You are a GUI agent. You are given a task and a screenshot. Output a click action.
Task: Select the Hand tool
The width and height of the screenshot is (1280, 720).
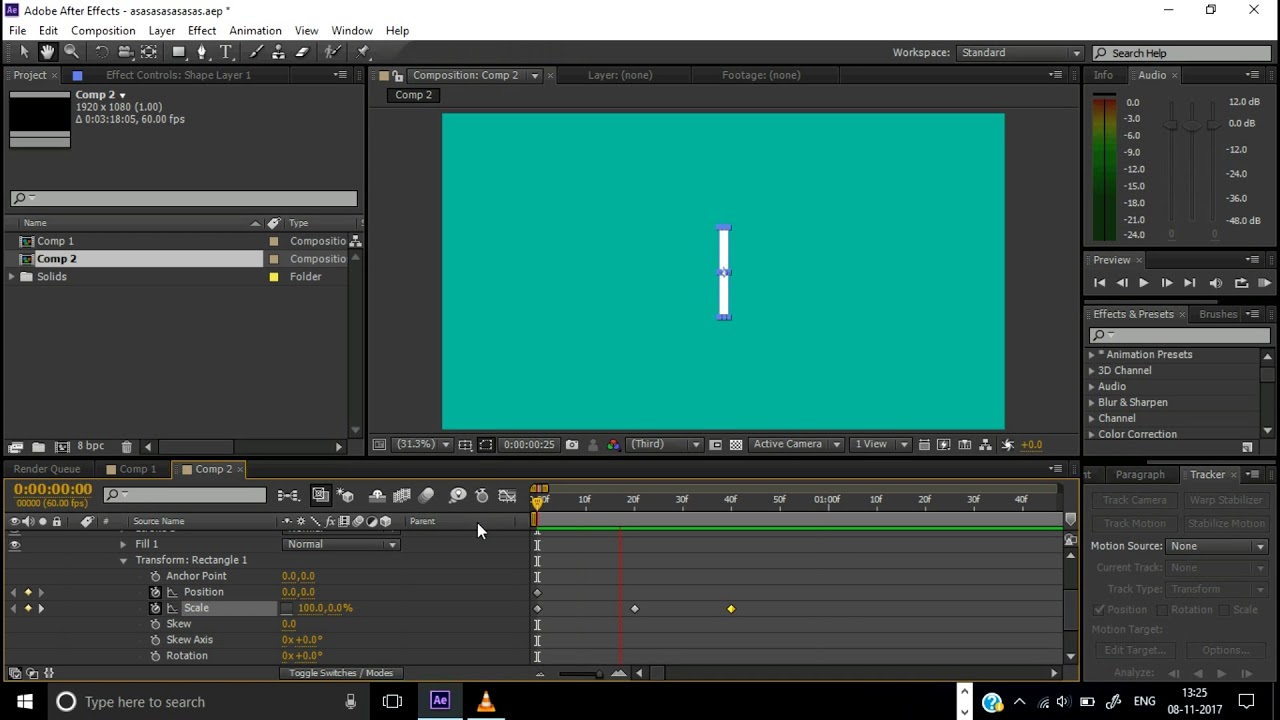tap(47, 52)
